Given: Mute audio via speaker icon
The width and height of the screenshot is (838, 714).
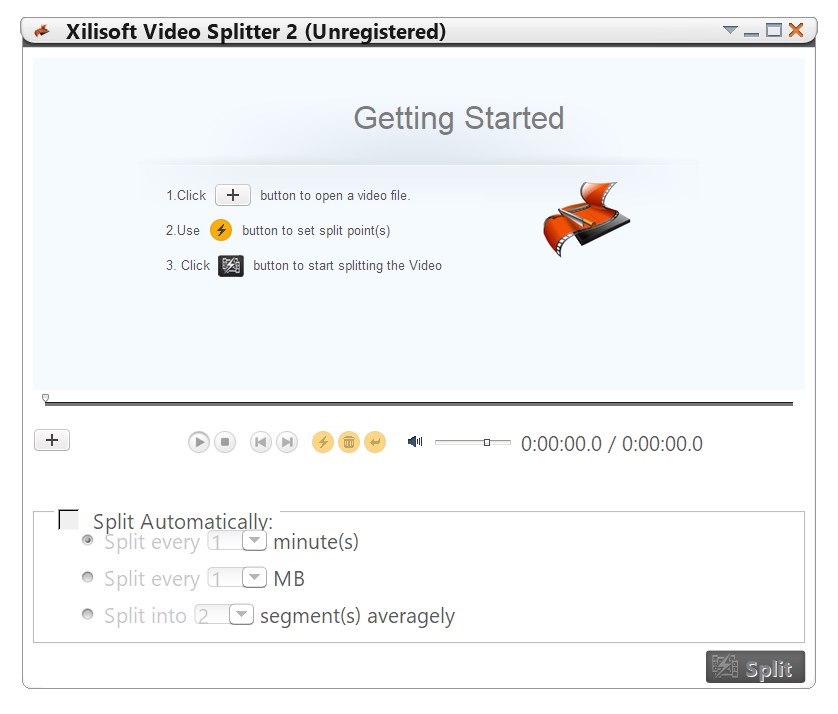Looking at the screenshot, I should [415, 442].
